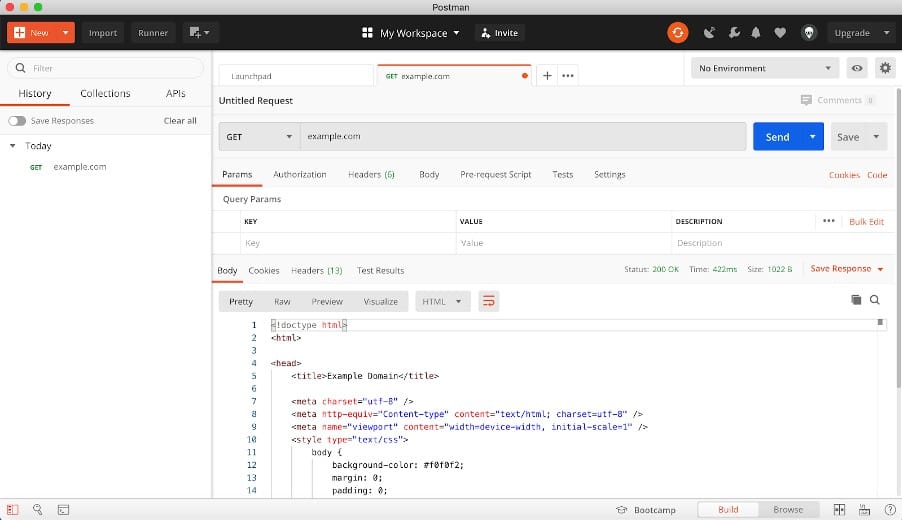The height and width of the screenshot is (520, 902).
Task: Switch to the APIs sidebar tab
Action: (175, 93)
